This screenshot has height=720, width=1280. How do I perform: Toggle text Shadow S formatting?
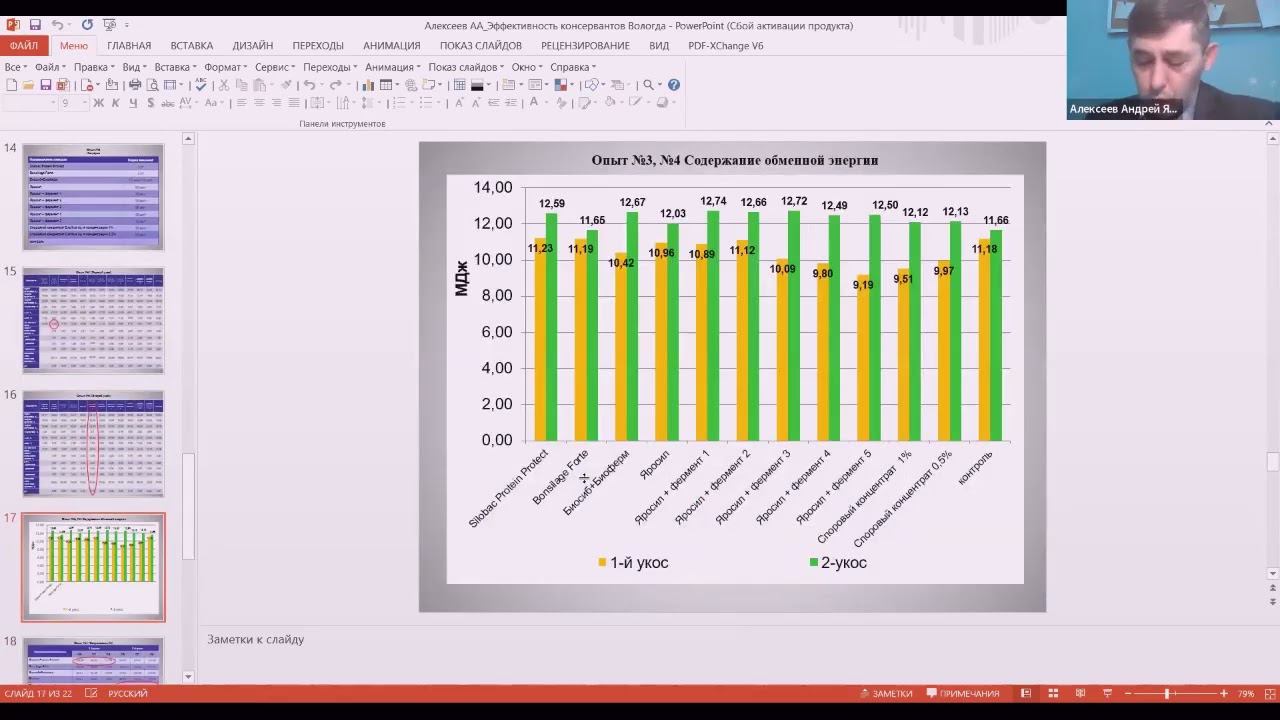151,102
